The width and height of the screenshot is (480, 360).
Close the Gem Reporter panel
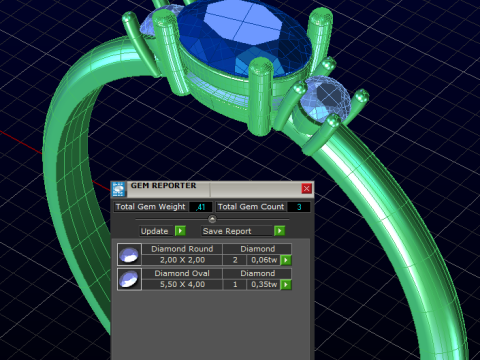pyautogui.click(x=306, y=189)
